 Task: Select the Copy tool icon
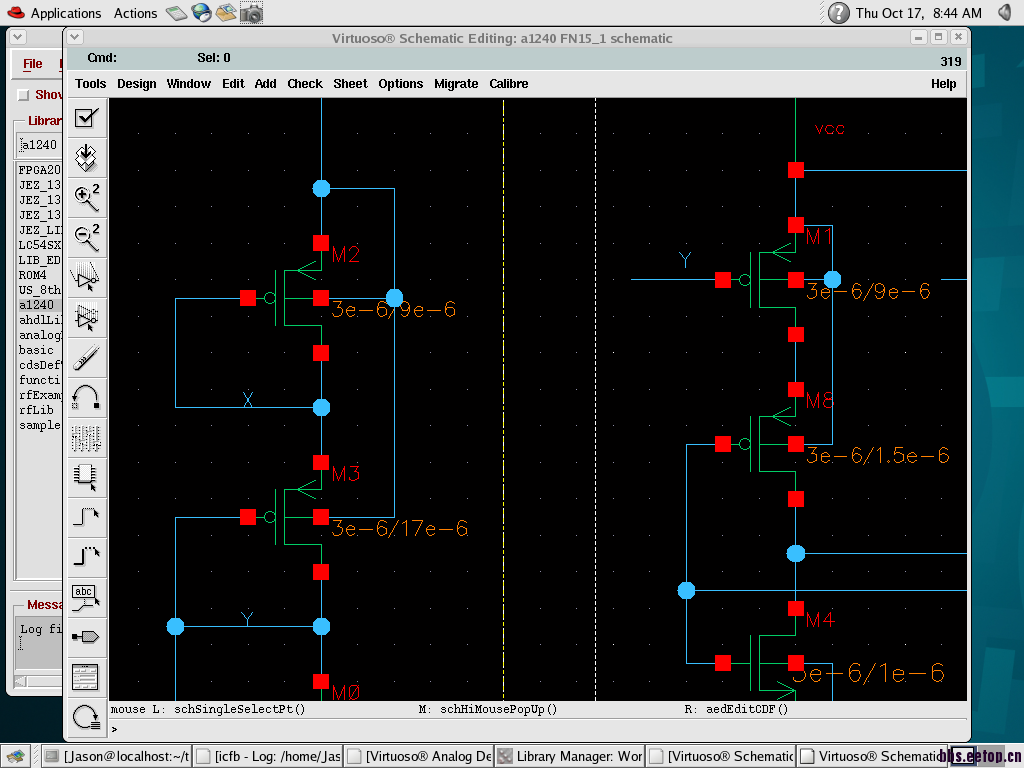86,316
